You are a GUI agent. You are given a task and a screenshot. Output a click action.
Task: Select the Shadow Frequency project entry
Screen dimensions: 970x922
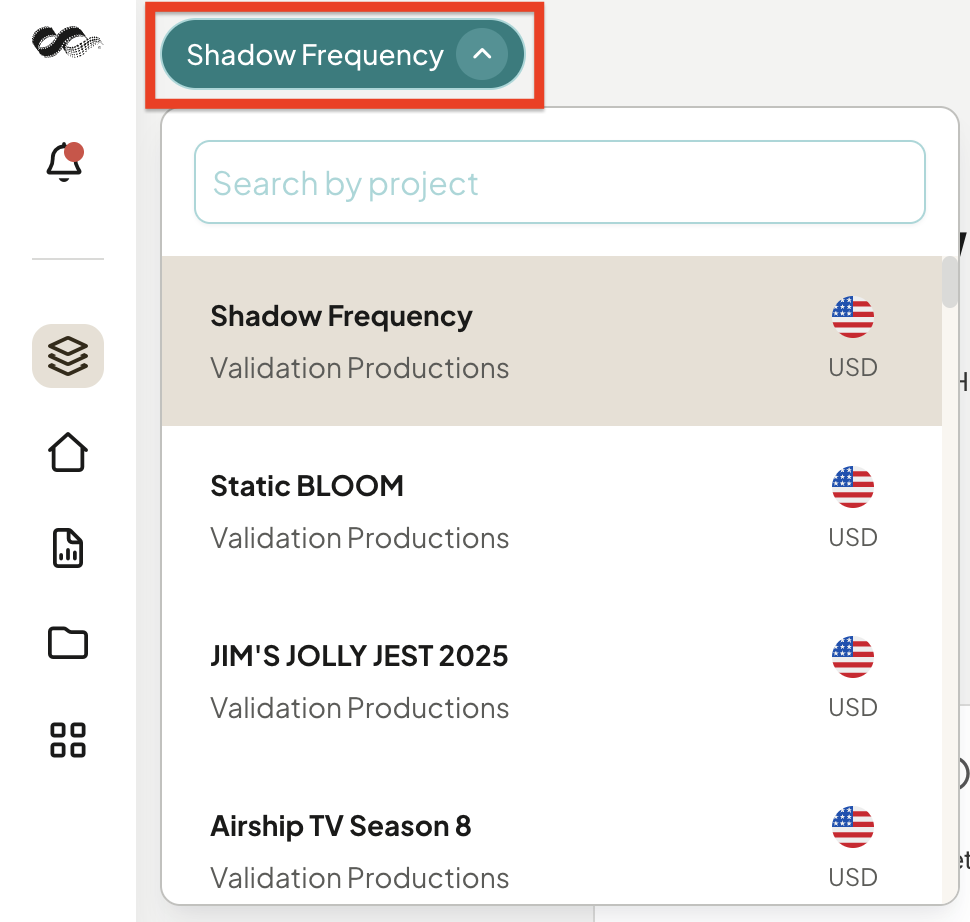[x=551, y=341]
